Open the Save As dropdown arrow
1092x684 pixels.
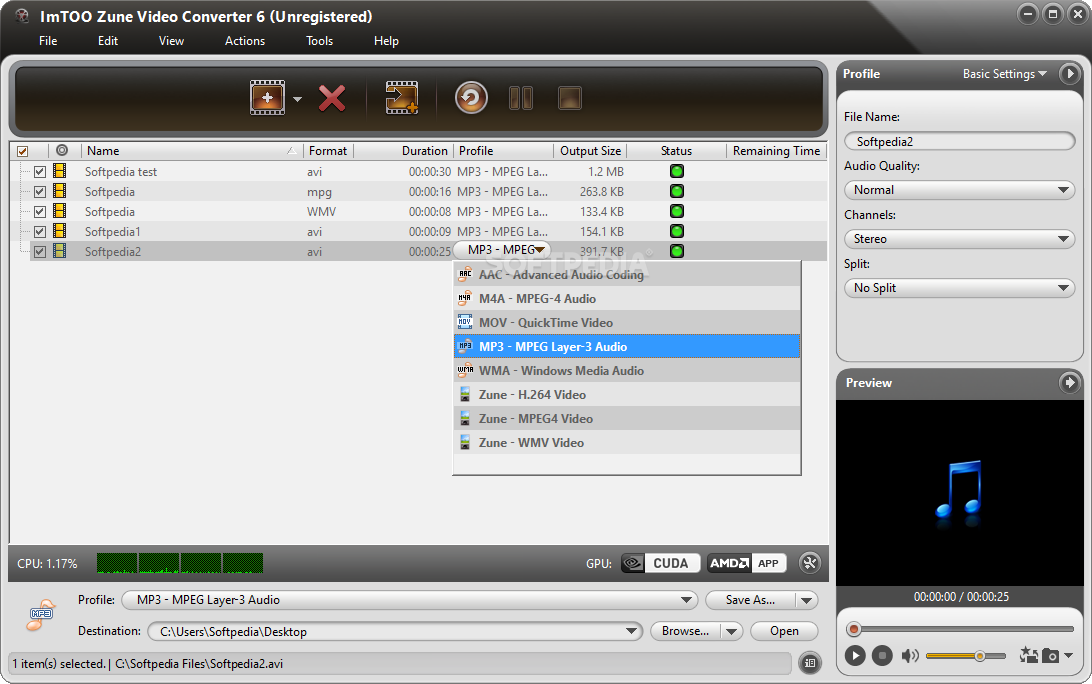pos(806,600)
